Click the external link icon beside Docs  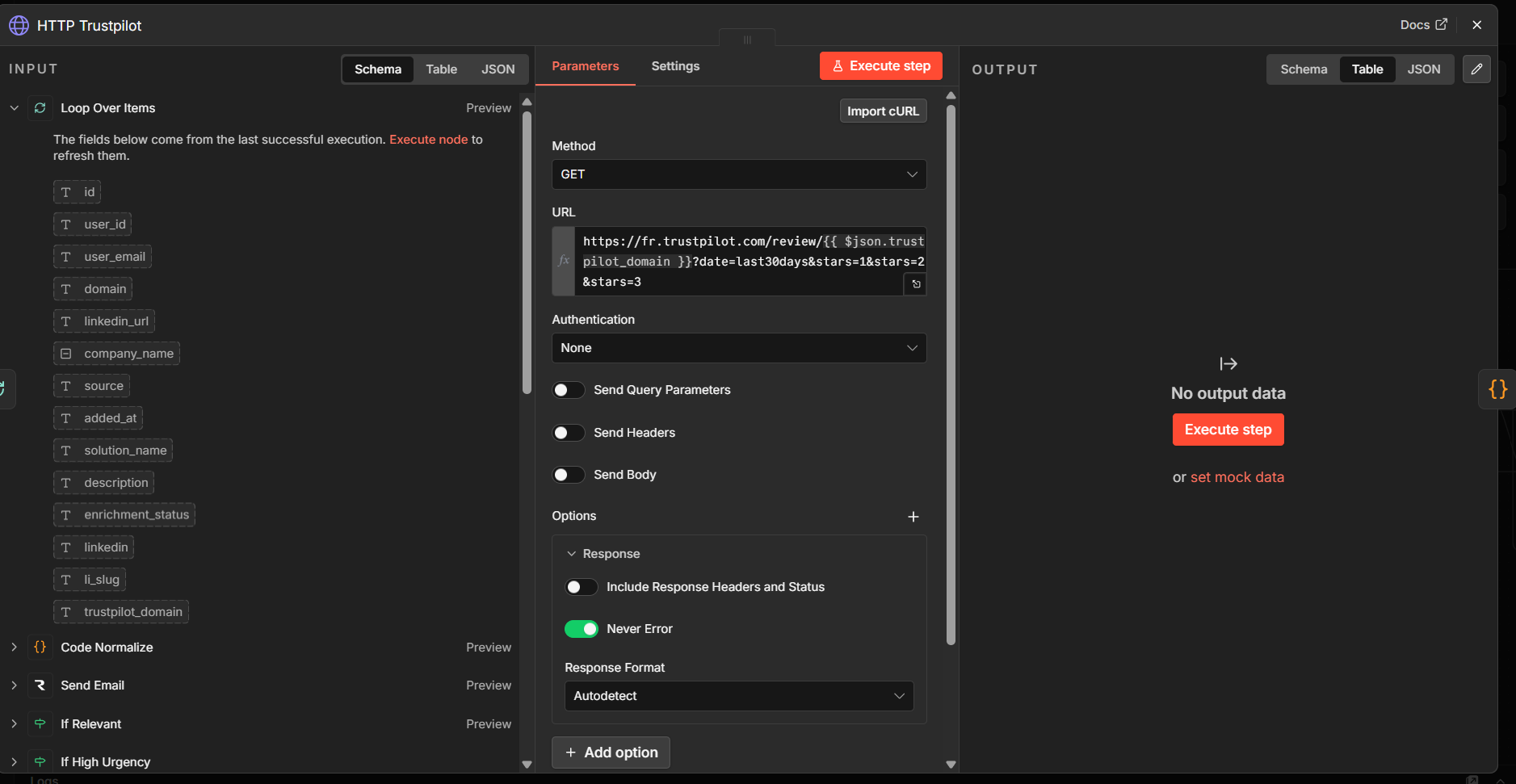point(1441,24)
